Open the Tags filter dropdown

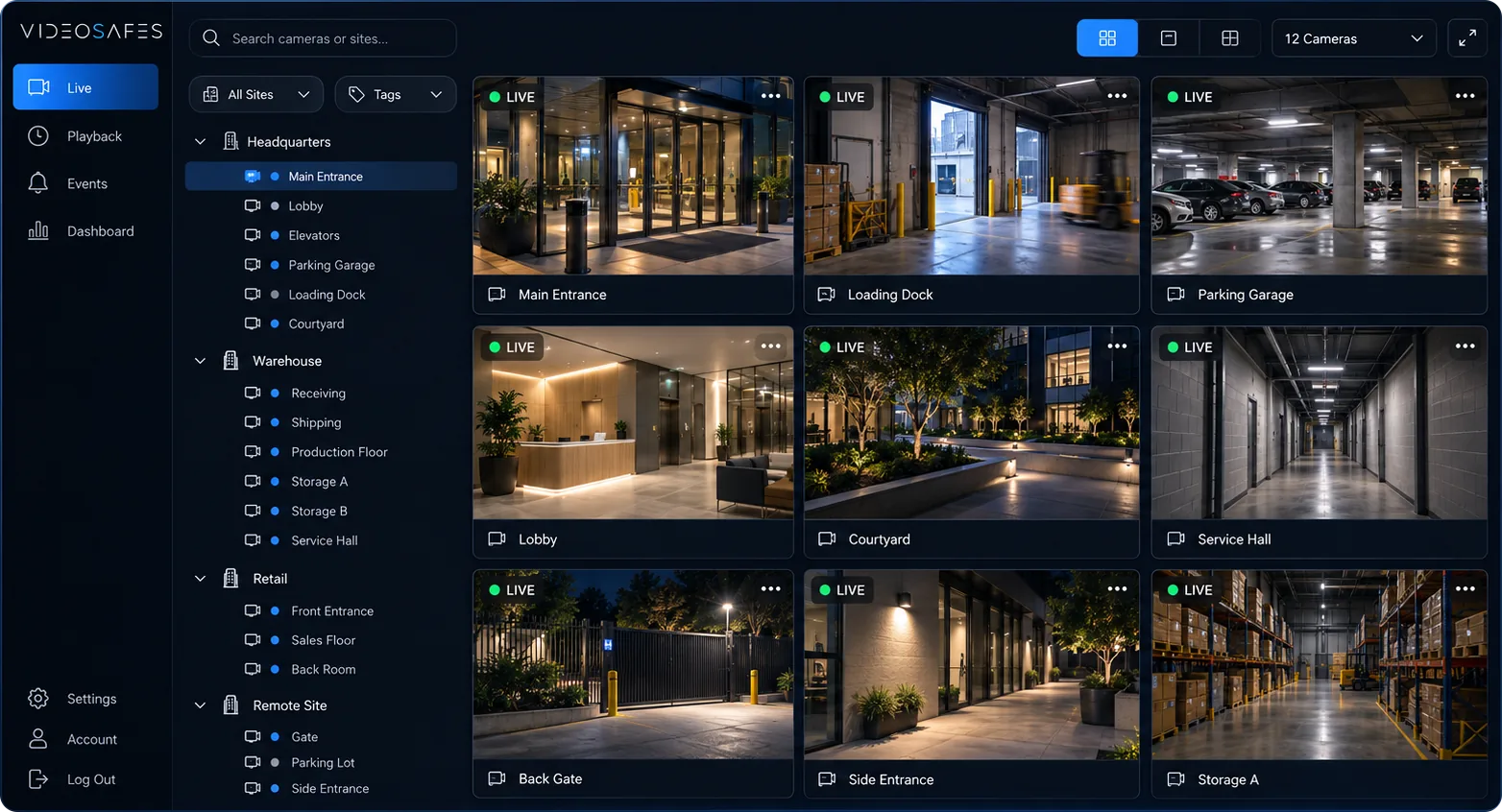coord(395,95)
